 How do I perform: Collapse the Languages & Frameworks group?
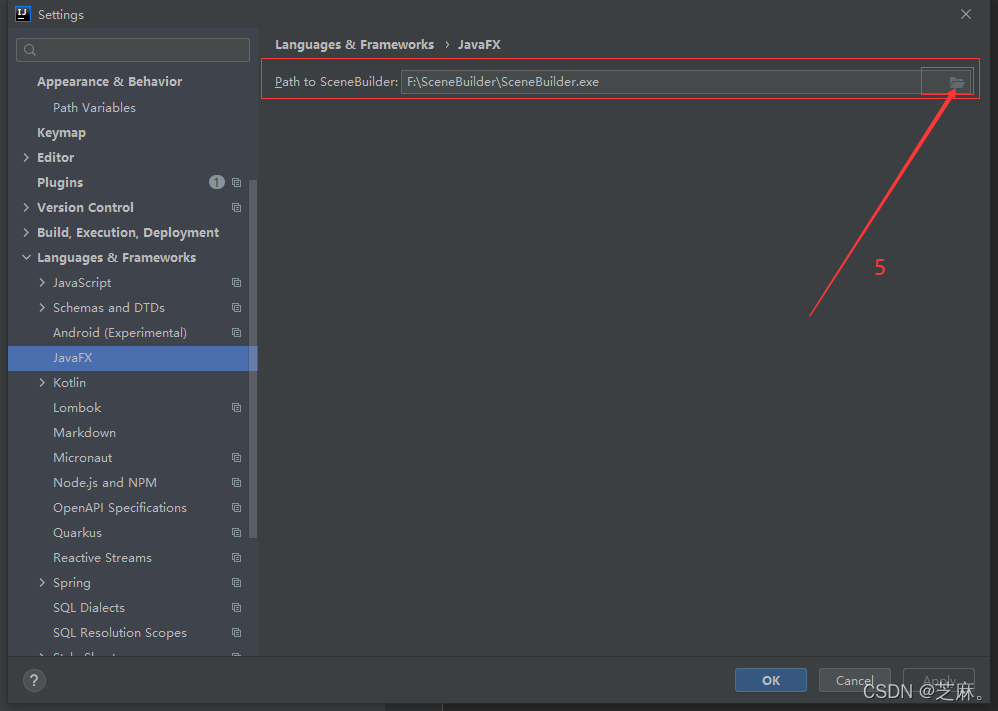[26, 257]
